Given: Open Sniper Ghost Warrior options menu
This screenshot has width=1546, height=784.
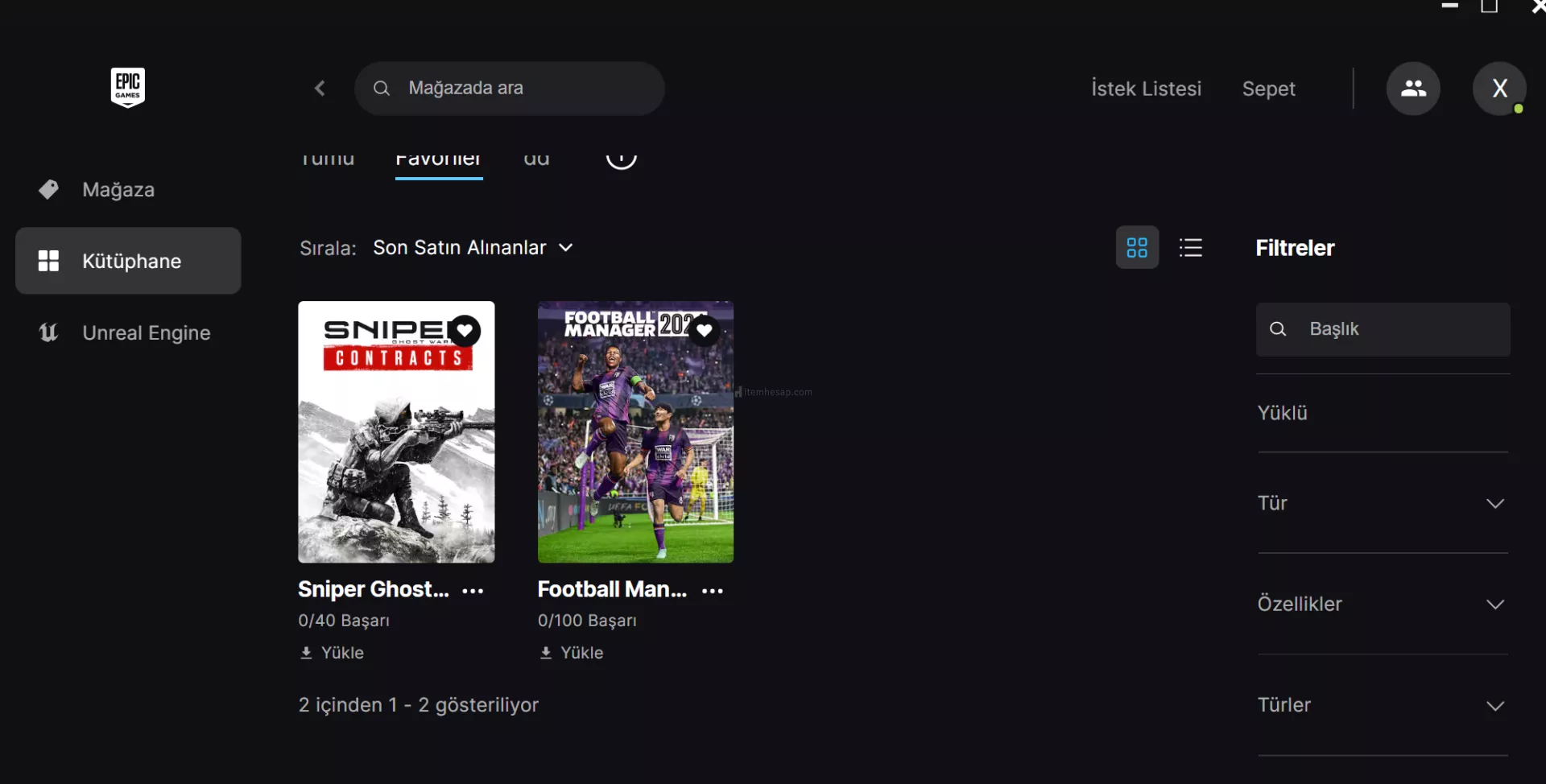Looking at the screenshot, I should point(473,591).
